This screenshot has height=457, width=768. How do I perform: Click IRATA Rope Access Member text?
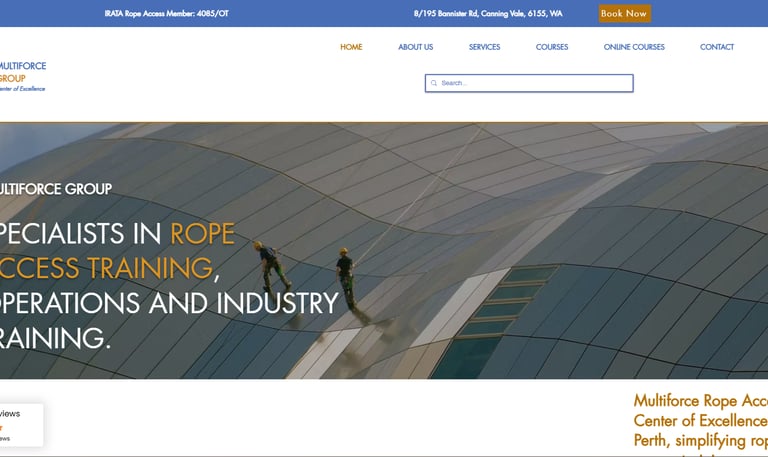167,14
